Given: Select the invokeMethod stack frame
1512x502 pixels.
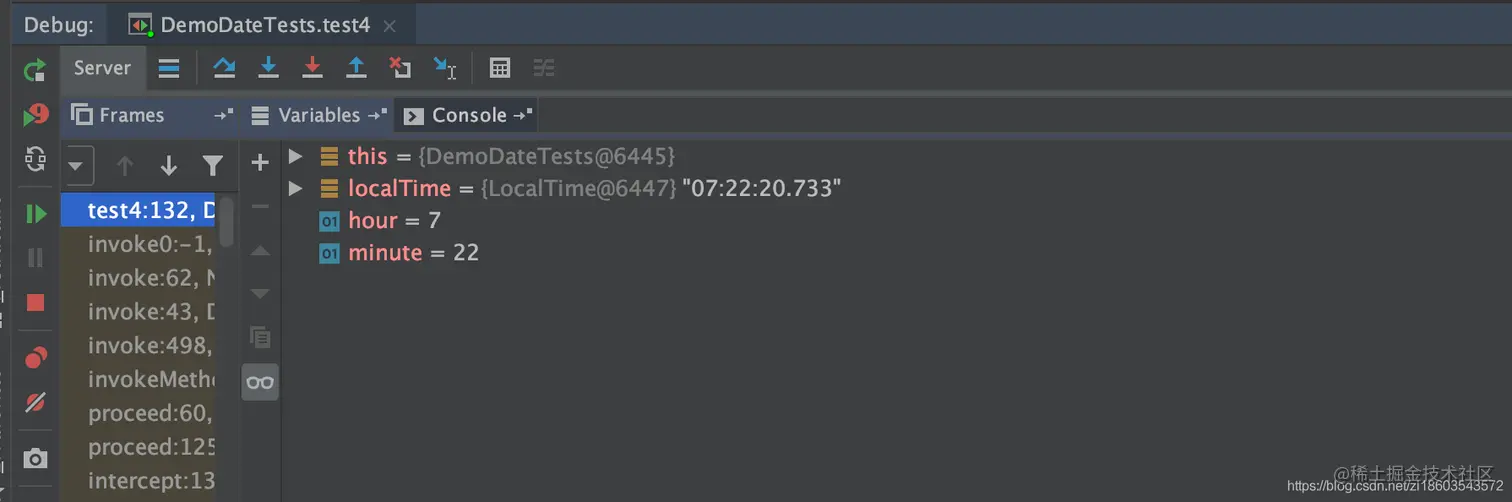Looking at the screenshot, I should coord(150,379).
